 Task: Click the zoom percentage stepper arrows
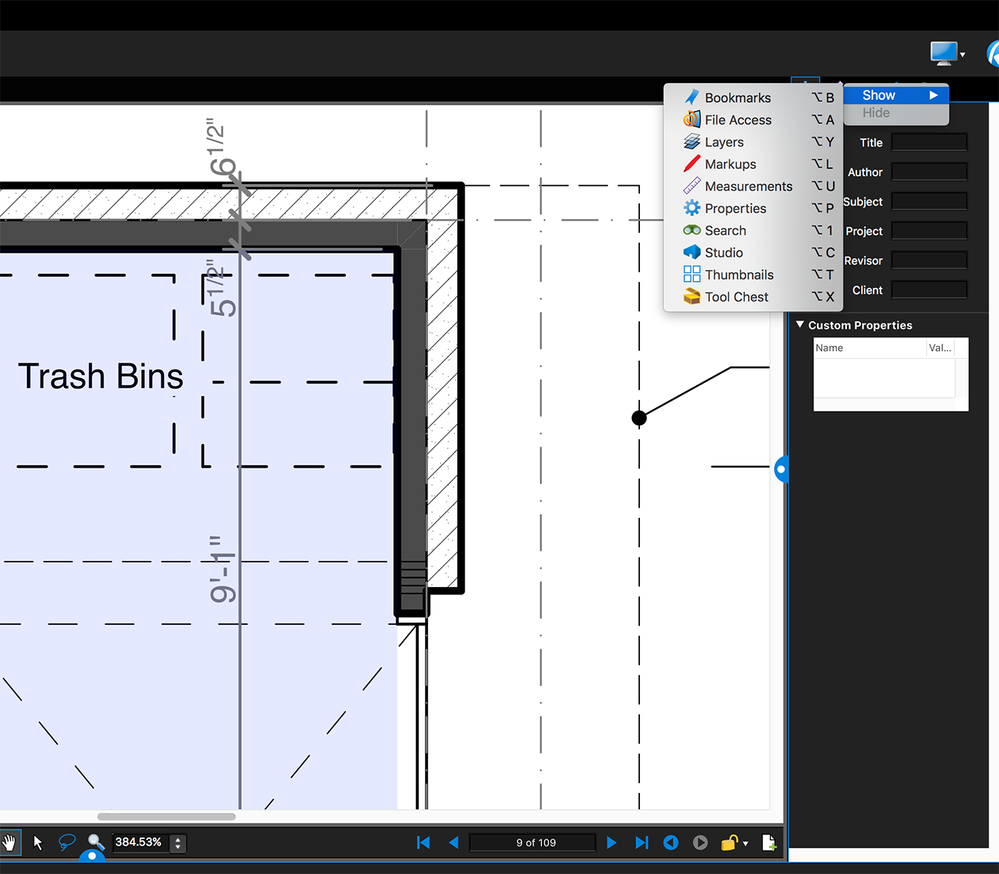178,843
